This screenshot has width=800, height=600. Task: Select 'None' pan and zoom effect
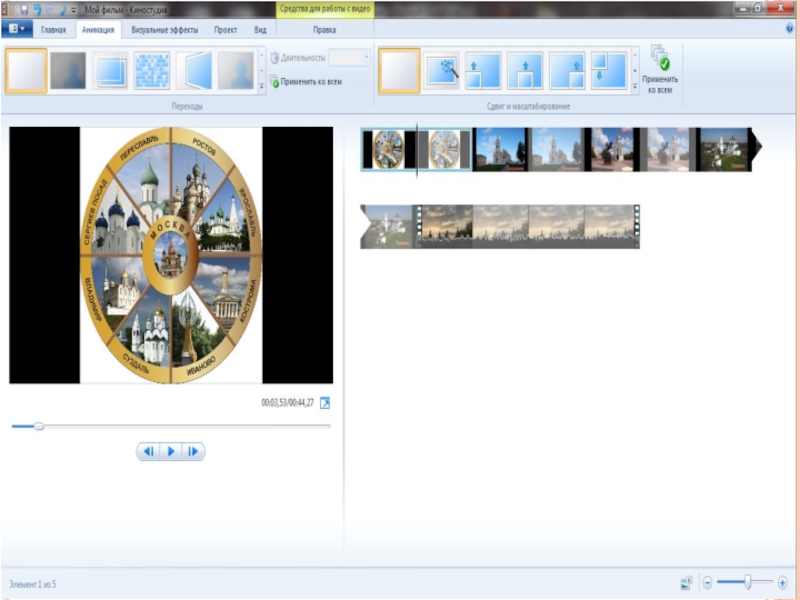tap(399, 70)
